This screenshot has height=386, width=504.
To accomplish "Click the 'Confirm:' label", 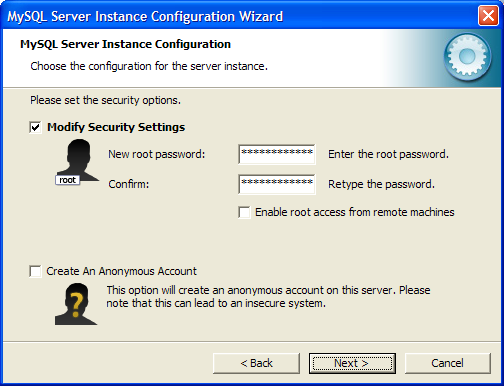I will 129,184.
